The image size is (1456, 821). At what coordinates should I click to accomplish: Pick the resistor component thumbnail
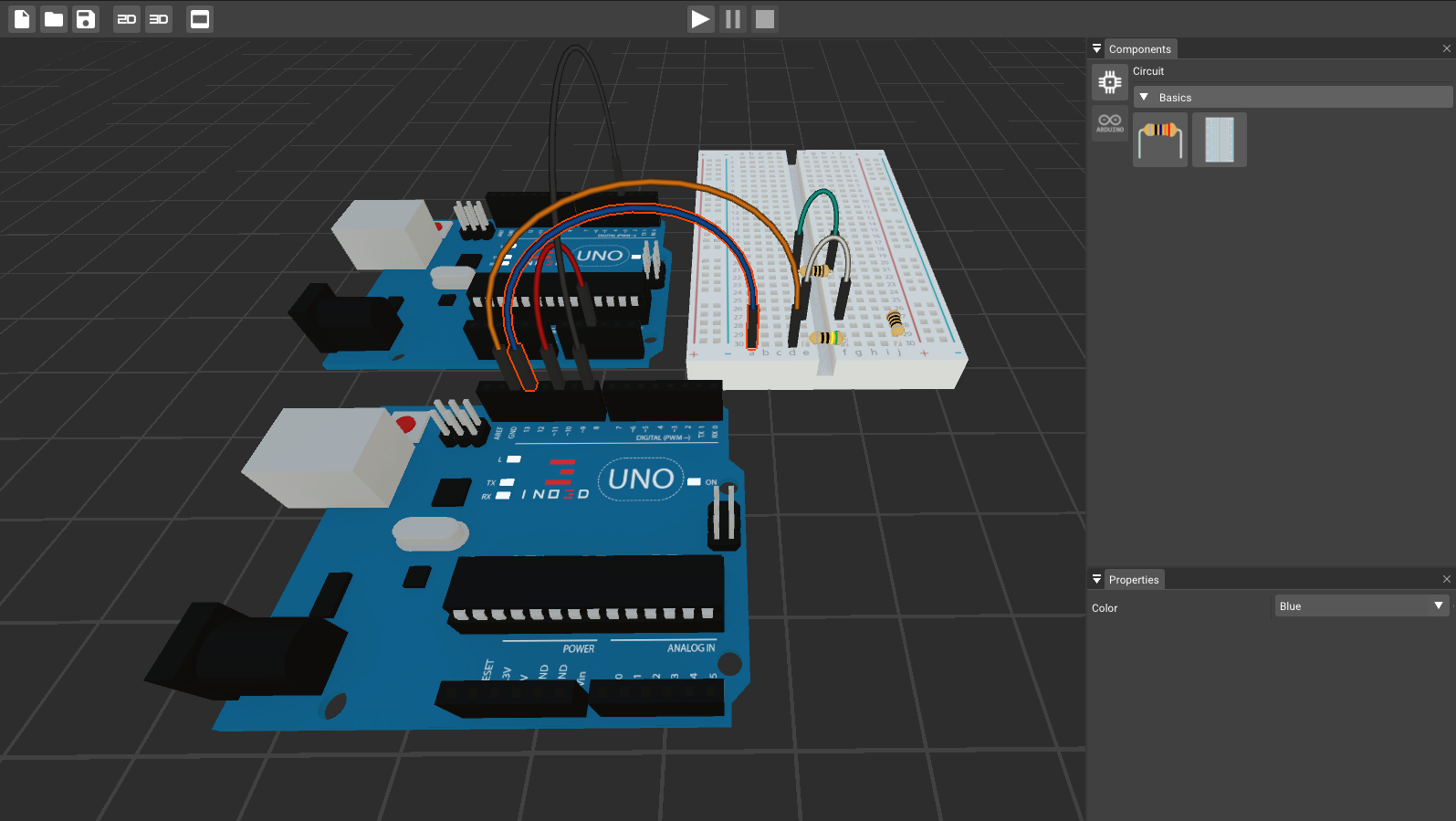1160,140
